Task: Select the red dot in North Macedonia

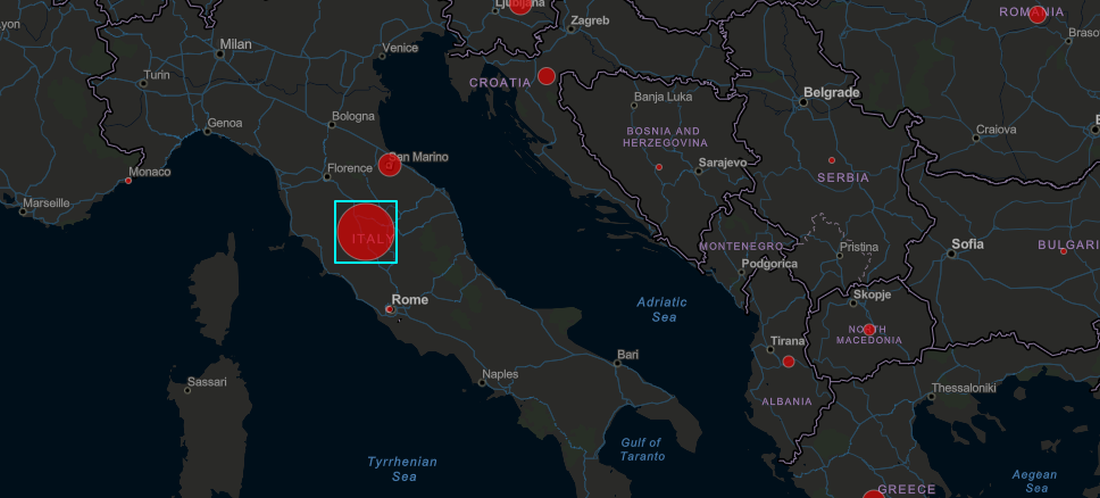Action: click(869, 330)
